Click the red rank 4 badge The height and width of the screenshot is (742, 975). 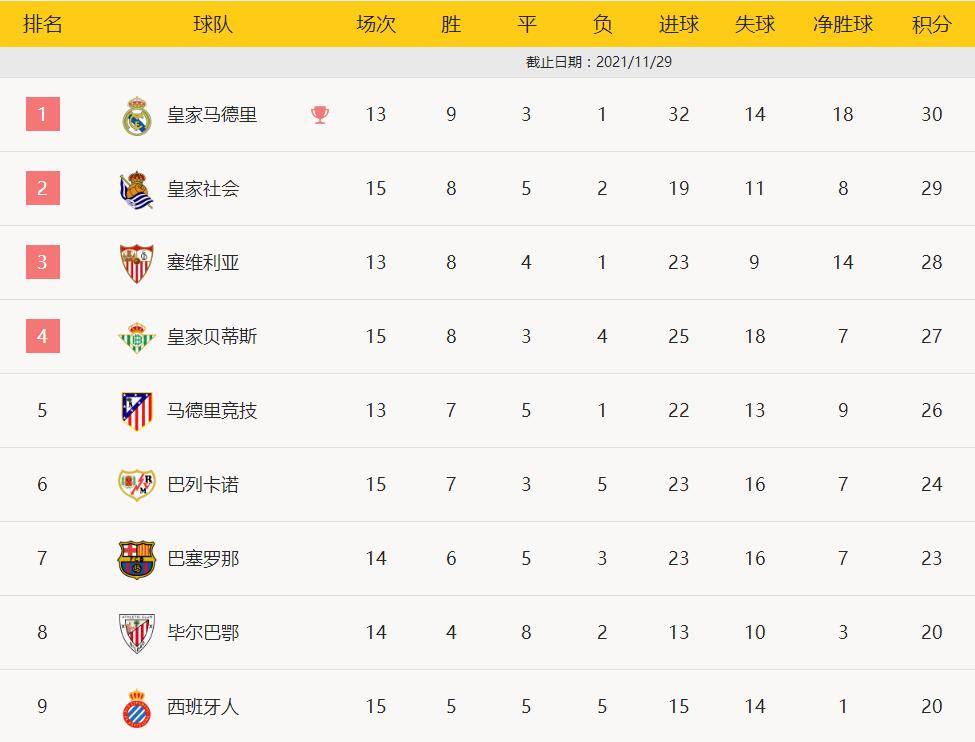pyautogui.click(x=43, y=336)
